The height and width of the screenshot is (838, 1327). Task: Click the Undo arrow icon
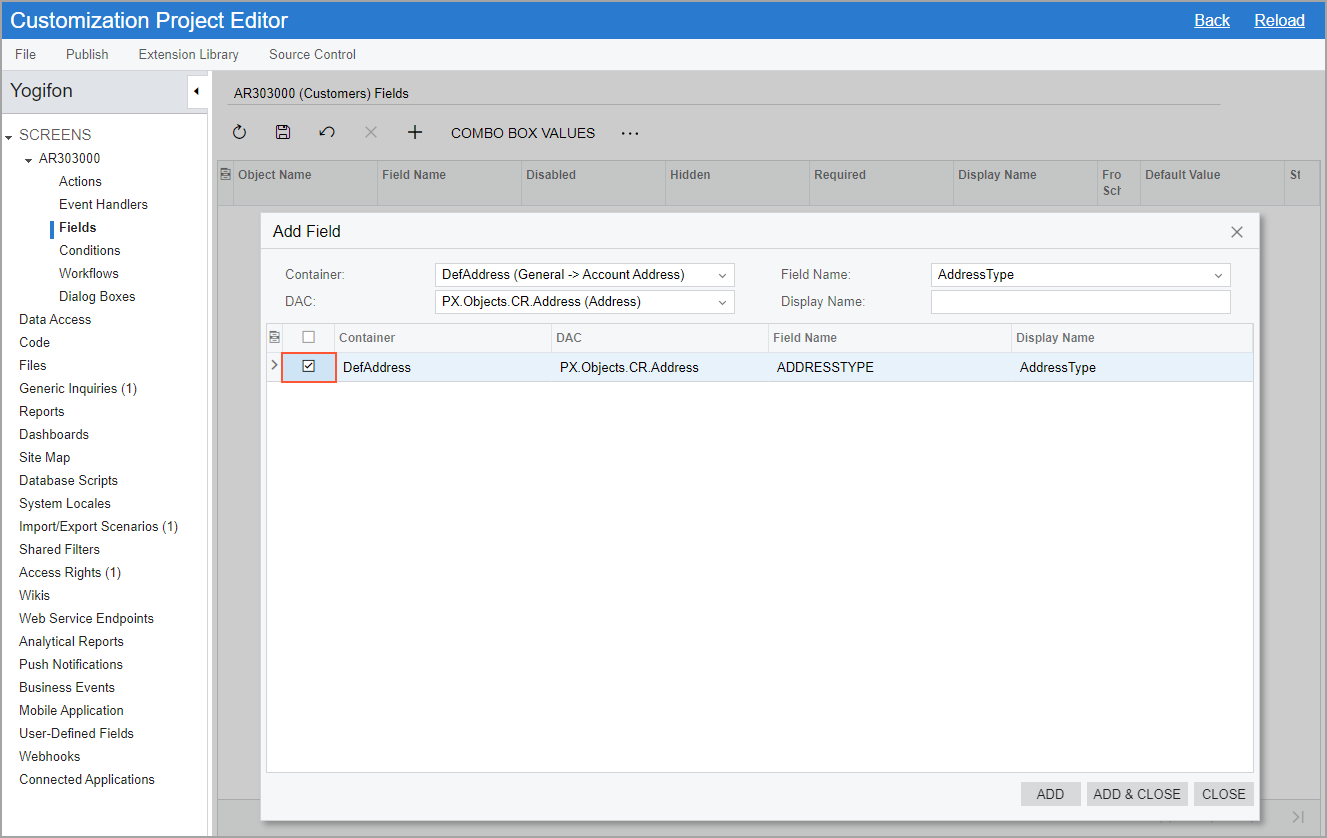pyautogui.click(x=327, y=133)
